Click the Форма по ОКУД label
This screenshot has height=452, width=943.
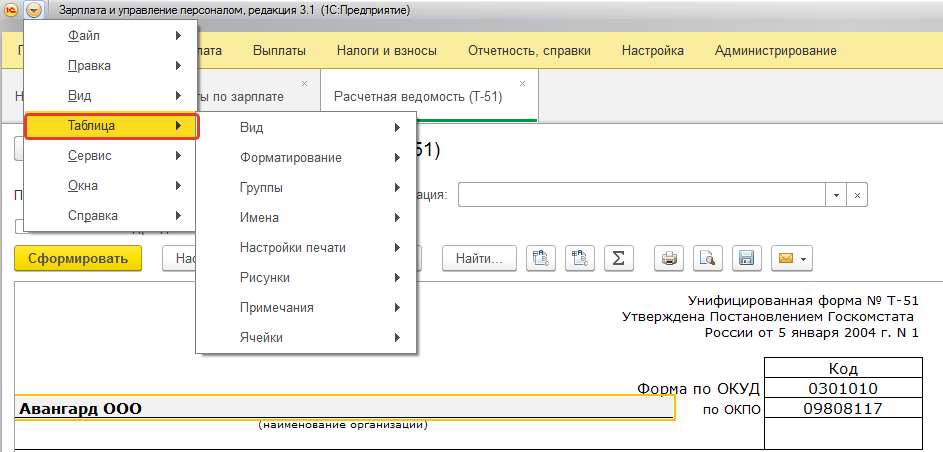tap(699, 388)
